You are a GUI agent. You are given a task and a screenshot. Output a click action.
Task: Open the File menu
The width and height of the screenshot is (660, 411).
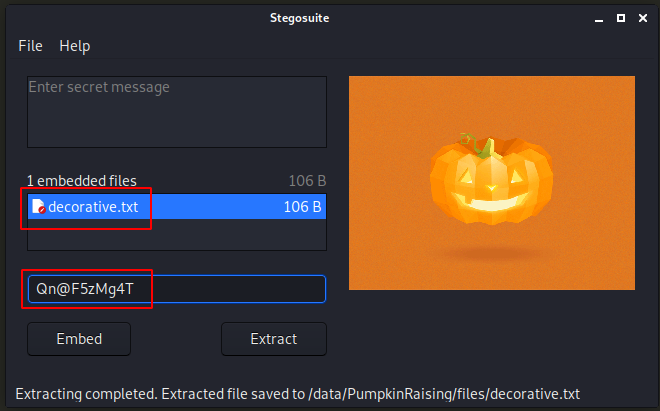click(30, 46)
